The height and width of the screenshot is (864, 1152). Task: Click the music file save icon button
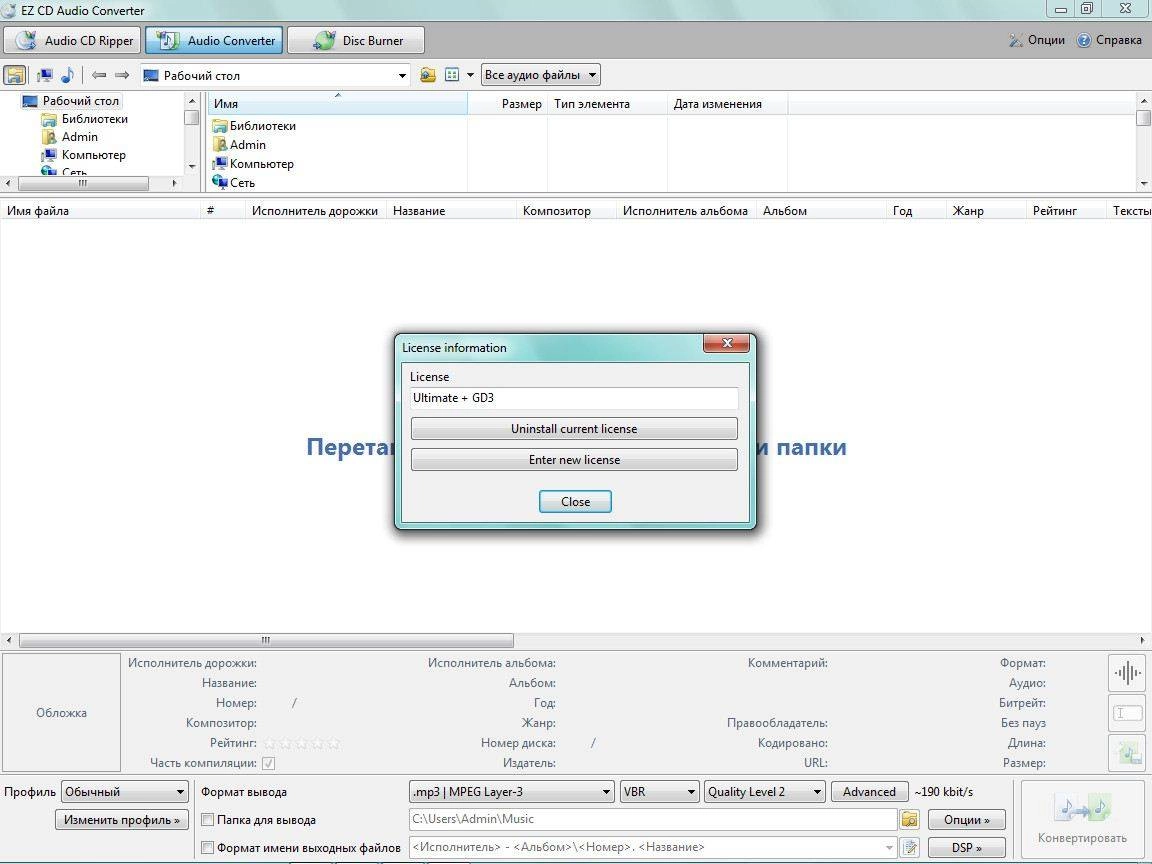(x=1127, y=753)
